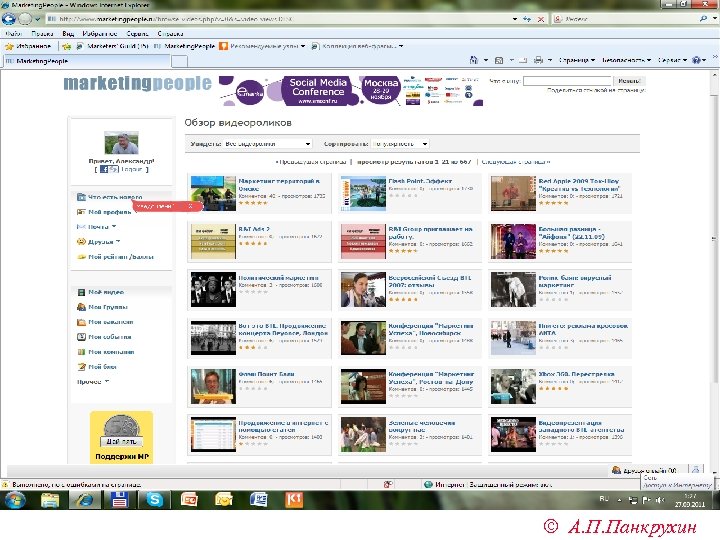Click the site search button next to the search box
The width and height of the screenshot is (720, 540).
[629, 81]
